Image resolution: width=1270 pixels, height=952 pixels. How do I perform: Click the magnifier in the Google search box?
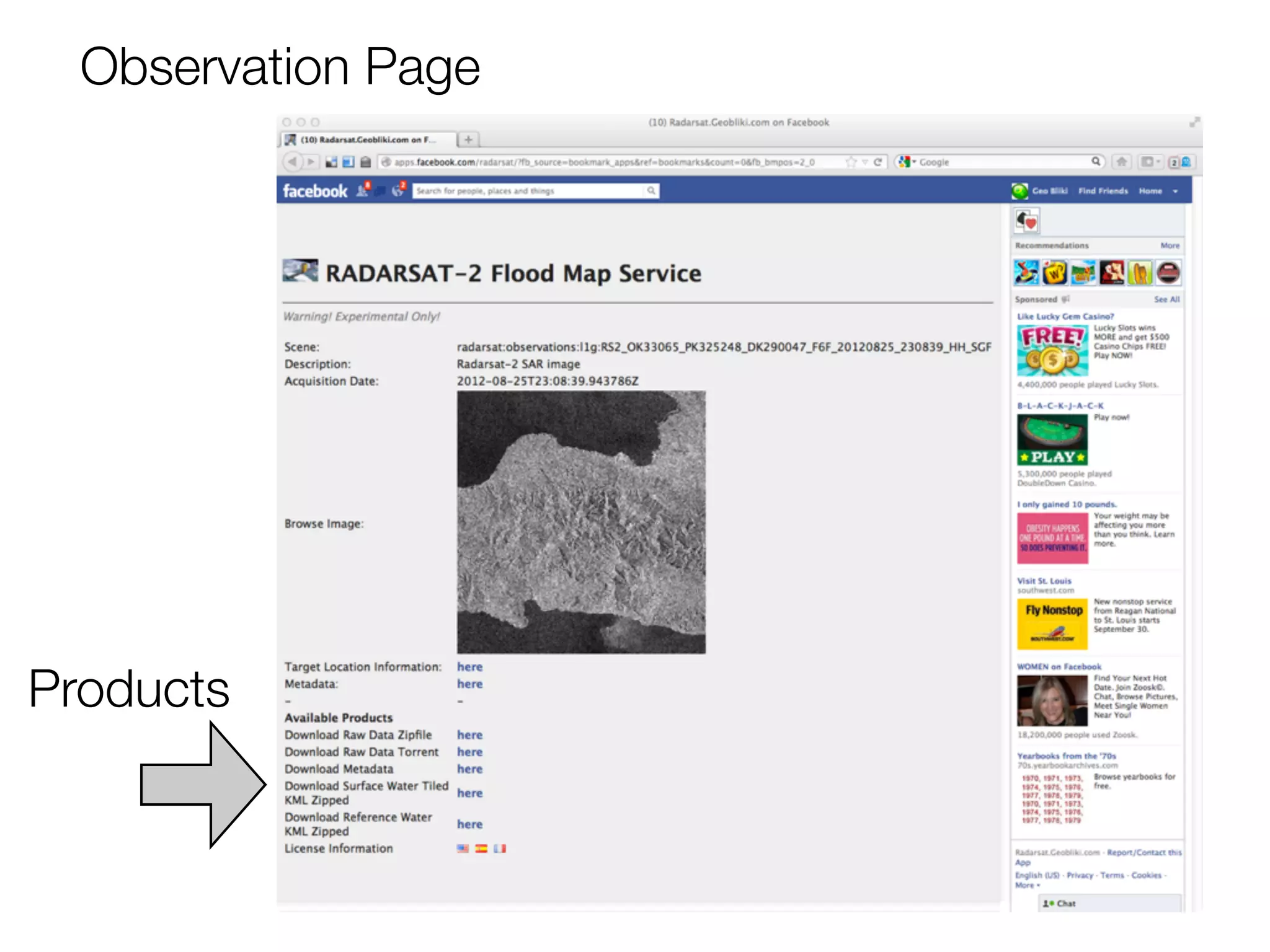click(x=1096, y=161)
